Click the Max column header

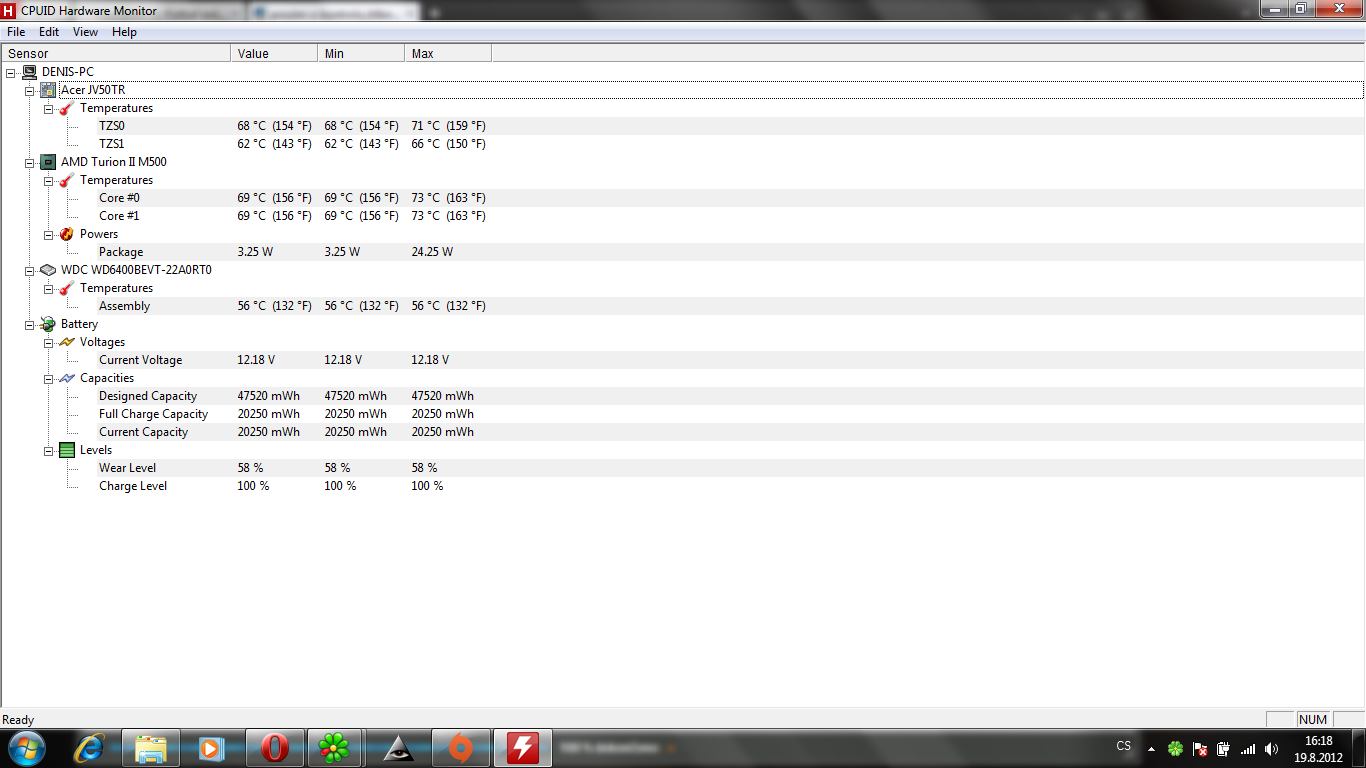coord(448,53)
